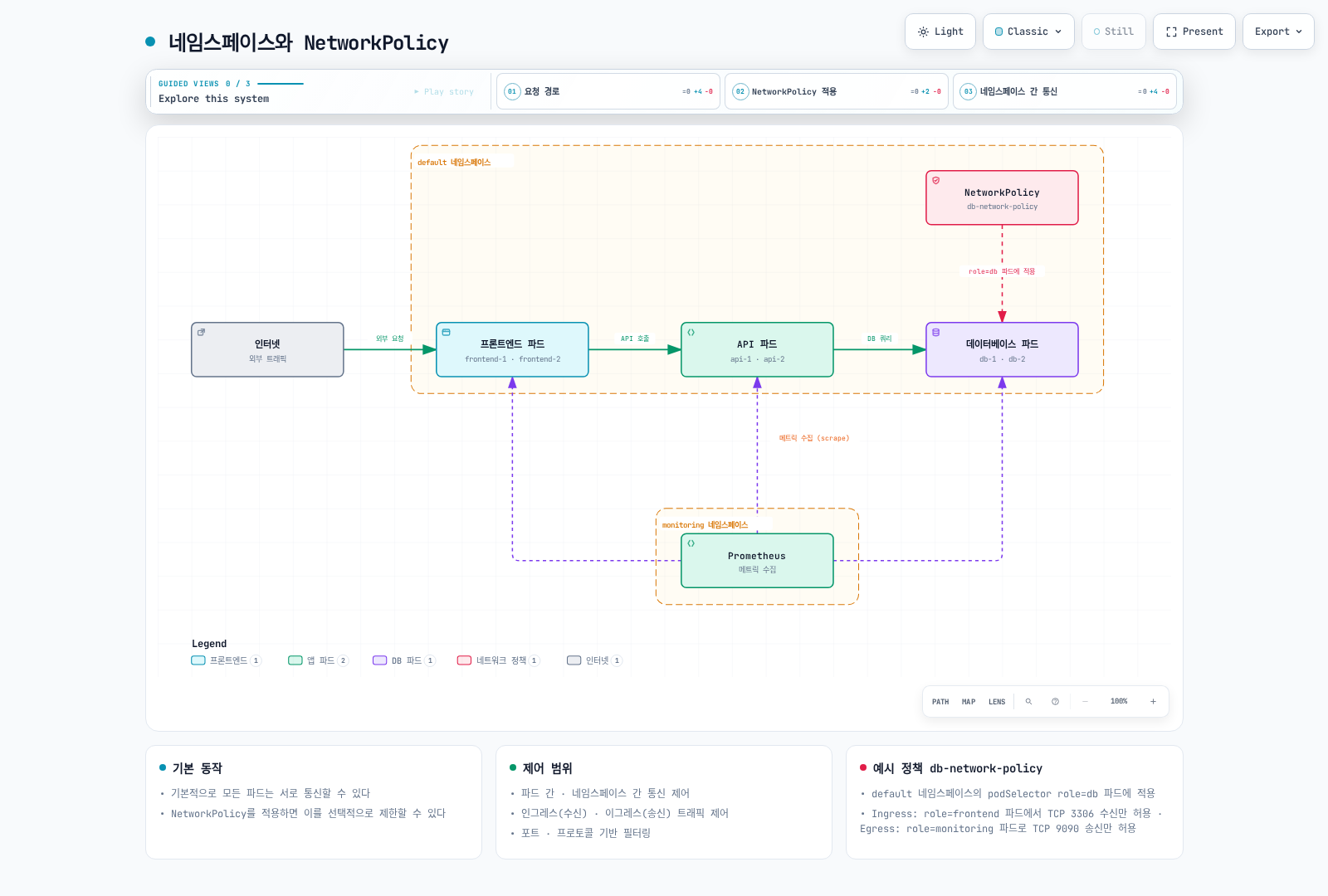The height and width of the screenshot is (896, 1328).
Task: Reset zoom via the 100% label
Action: pyautogui.click(x=1119, y=702)
